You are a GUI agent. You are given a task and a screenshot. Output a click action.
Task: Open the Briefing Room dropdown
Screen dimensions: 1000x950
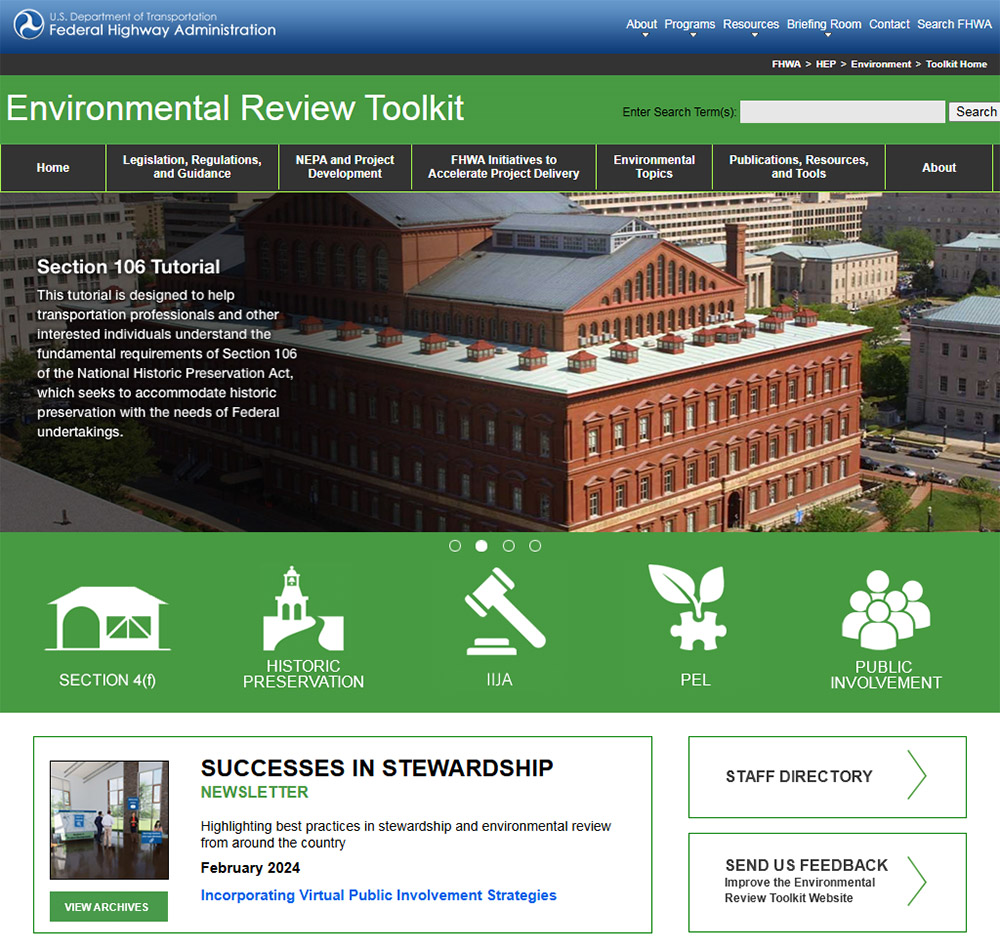(823, 24)
